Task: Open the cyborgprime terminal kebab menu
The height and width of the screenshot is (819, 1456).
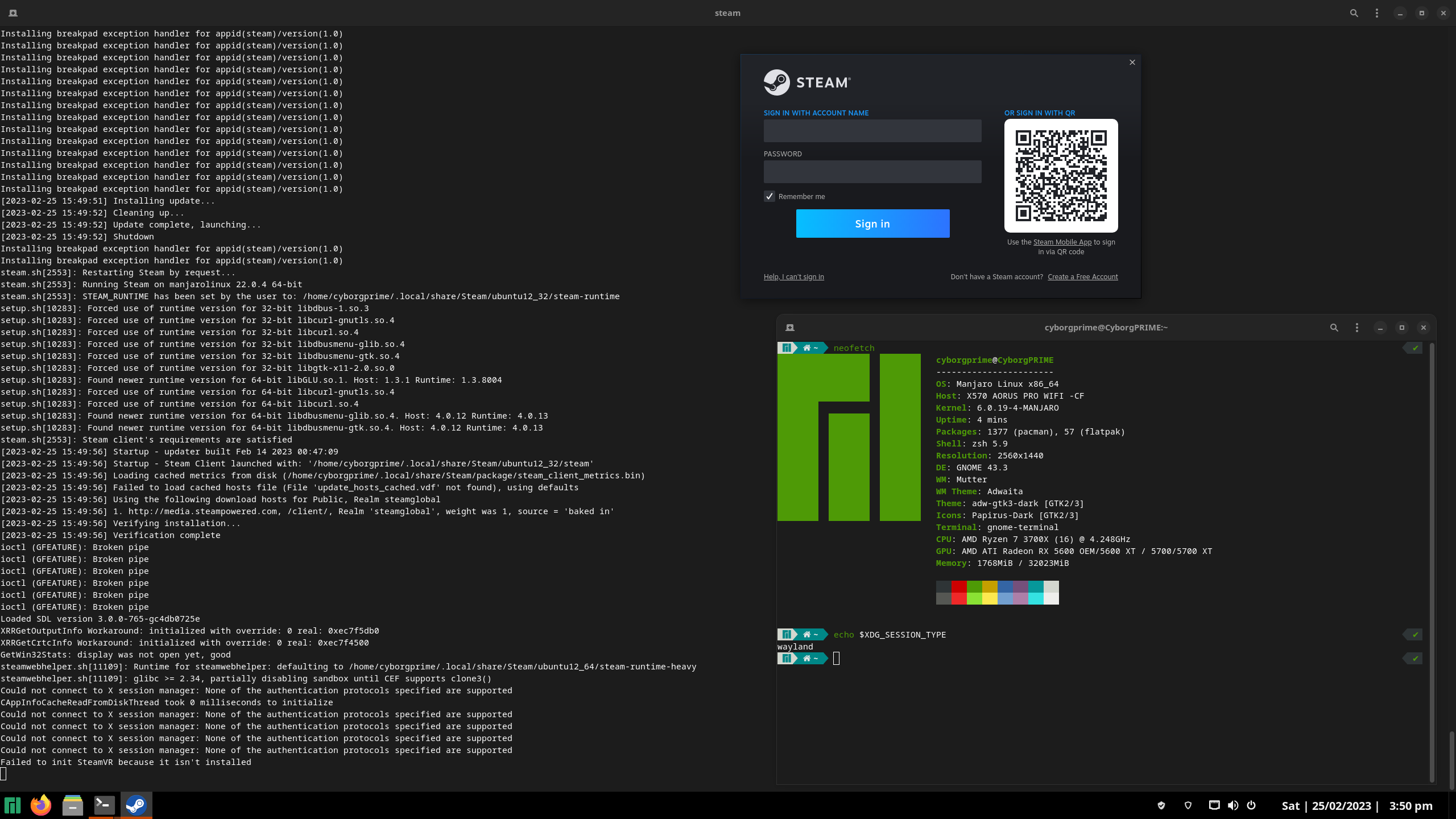Action: (1357, 328)
